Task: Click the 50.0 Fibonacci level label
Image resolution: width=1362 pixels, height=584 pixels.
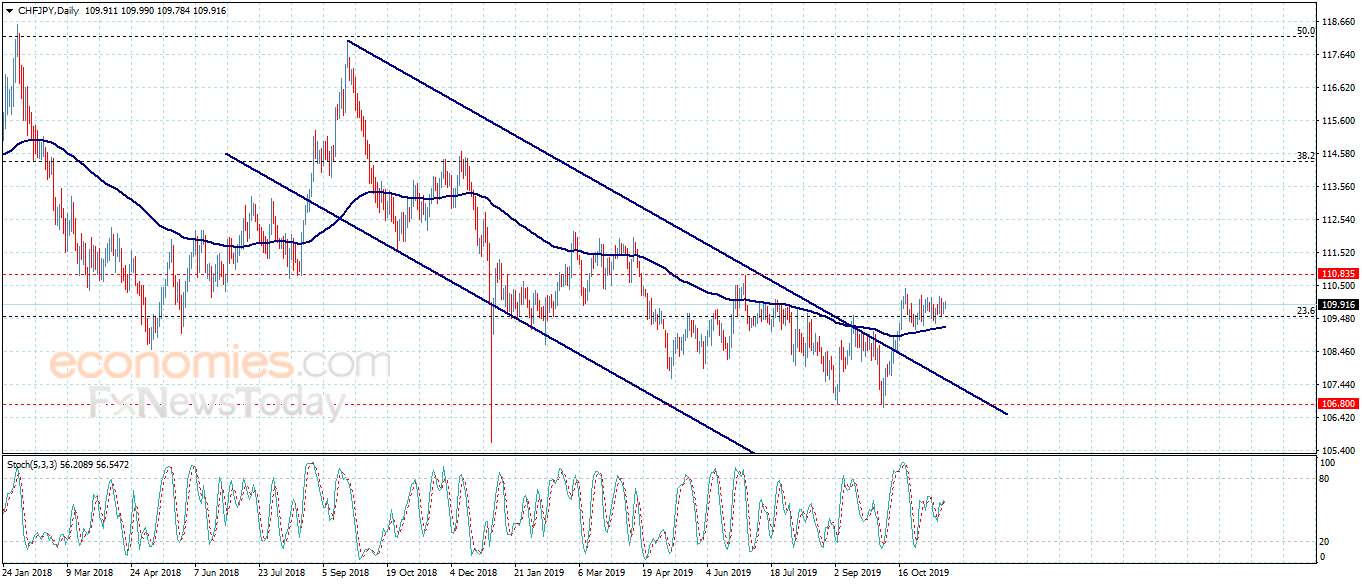Action: [1305, 31]
